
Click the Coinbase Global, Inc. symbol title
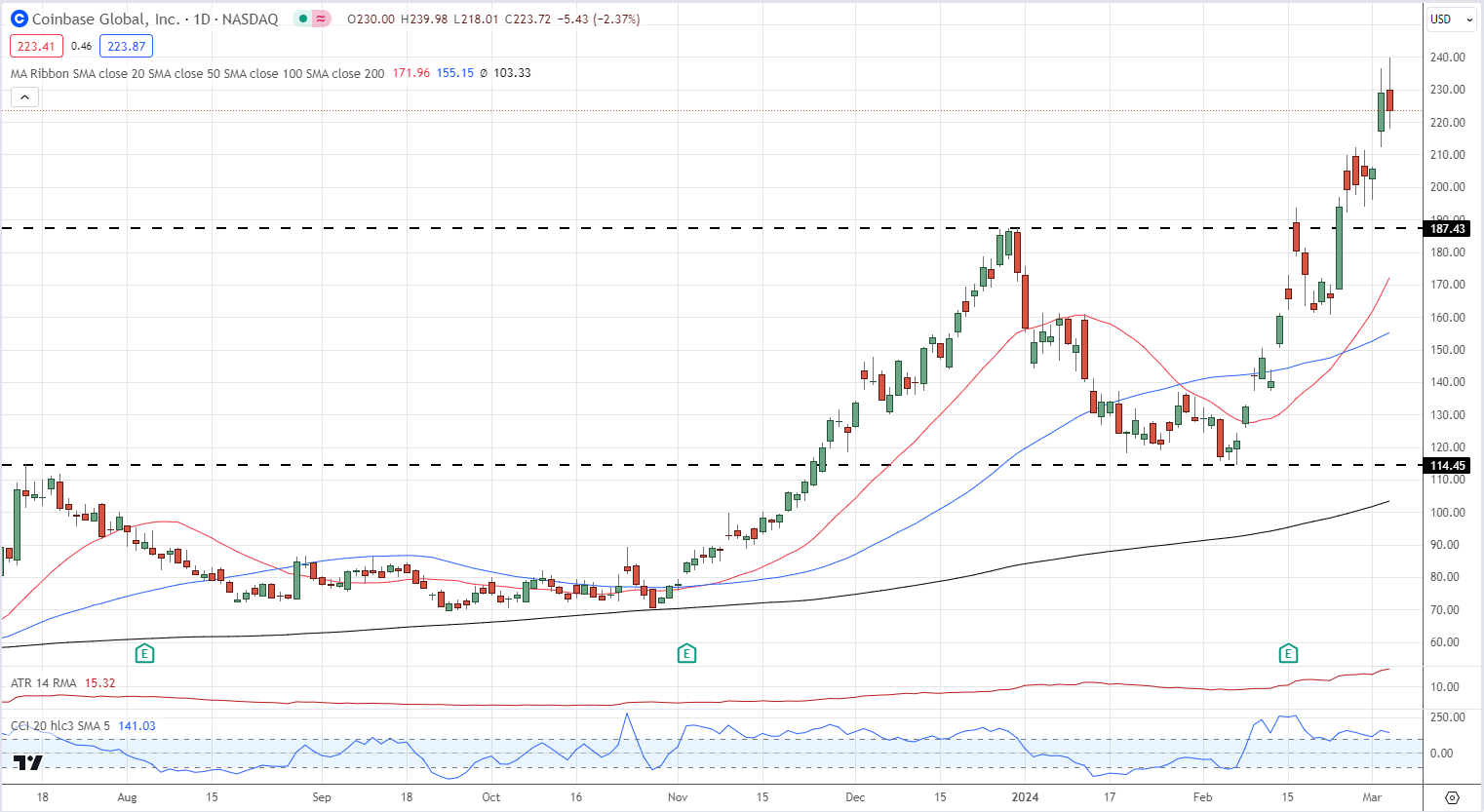pos(105,19)
